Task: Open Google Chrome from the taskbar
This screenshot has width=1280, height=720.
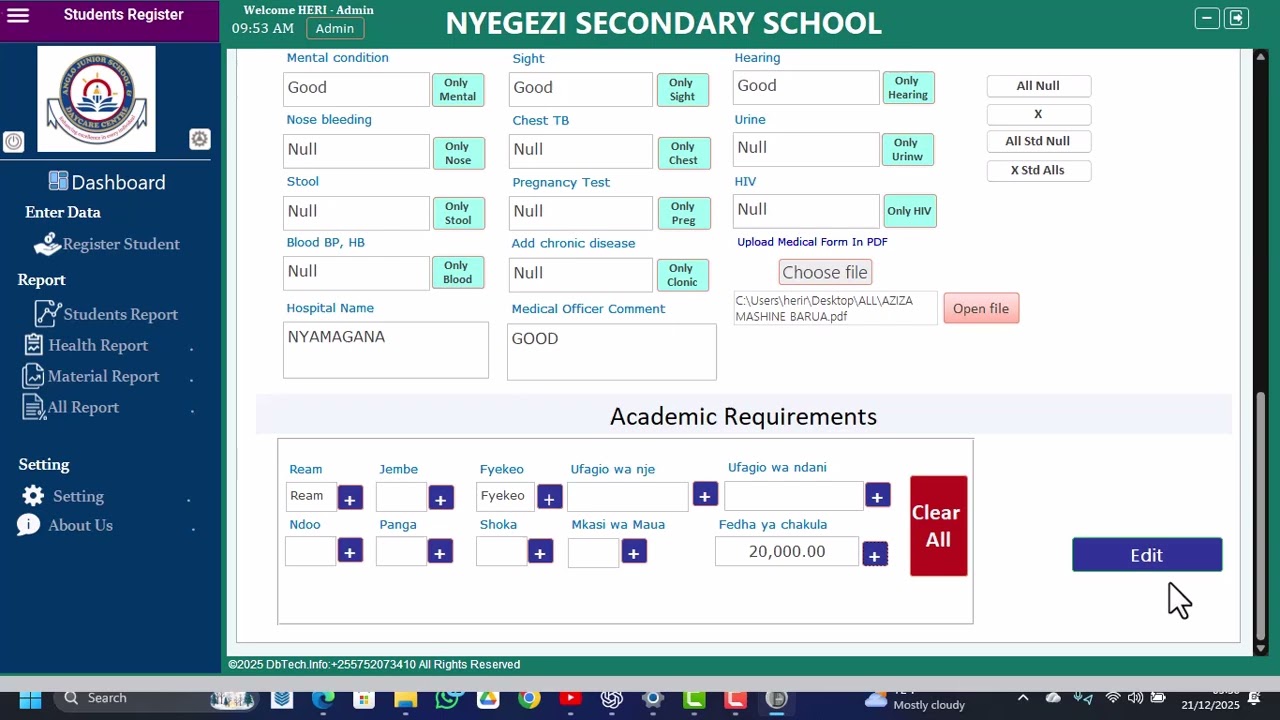Action: [x=529, y=699]
